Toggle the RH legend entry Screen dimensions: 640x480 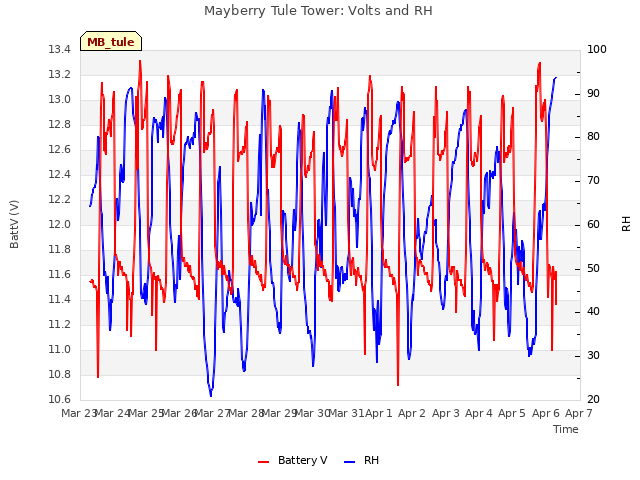tap(361, 460)
